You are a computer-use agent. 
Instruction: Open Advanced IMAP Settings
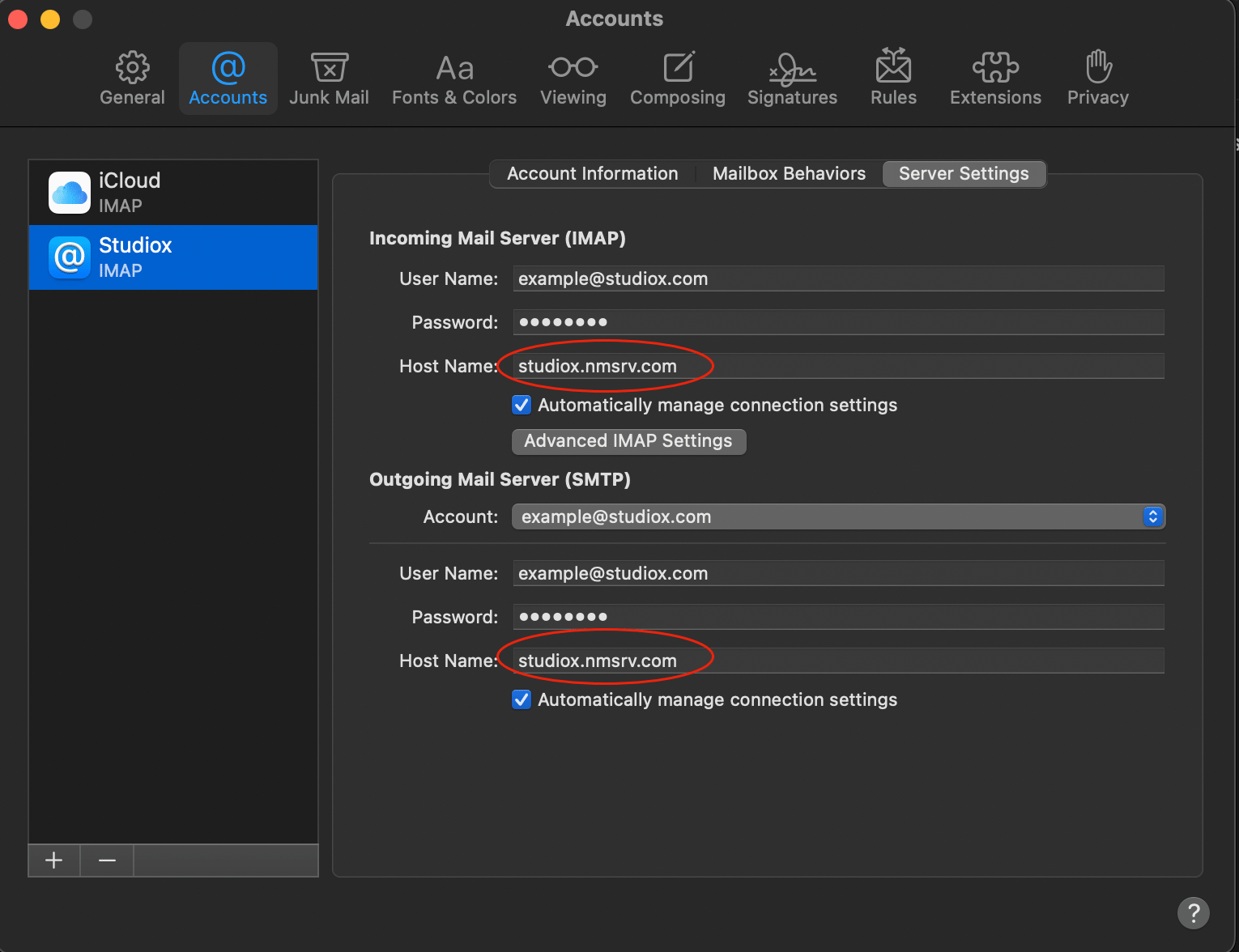(x=628, y=441)
